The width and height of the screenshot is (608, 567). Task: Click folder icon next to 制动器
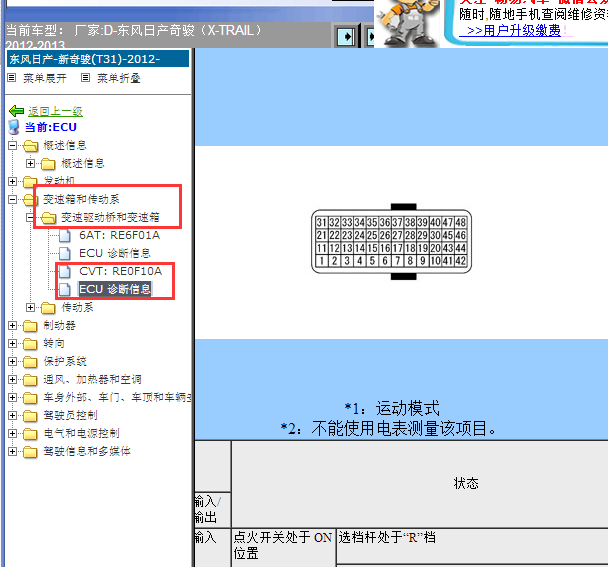point(30,326)
